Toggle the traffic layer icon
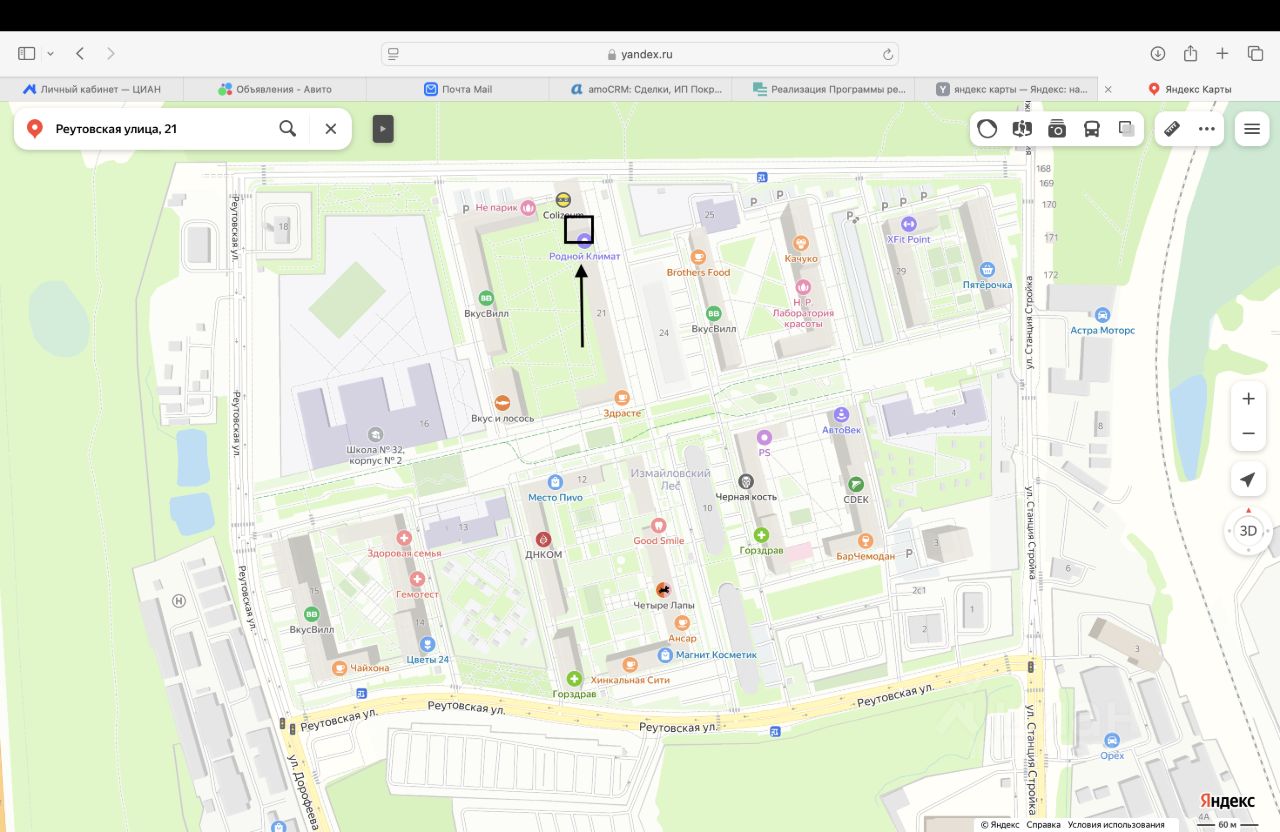 pos(987,128)
